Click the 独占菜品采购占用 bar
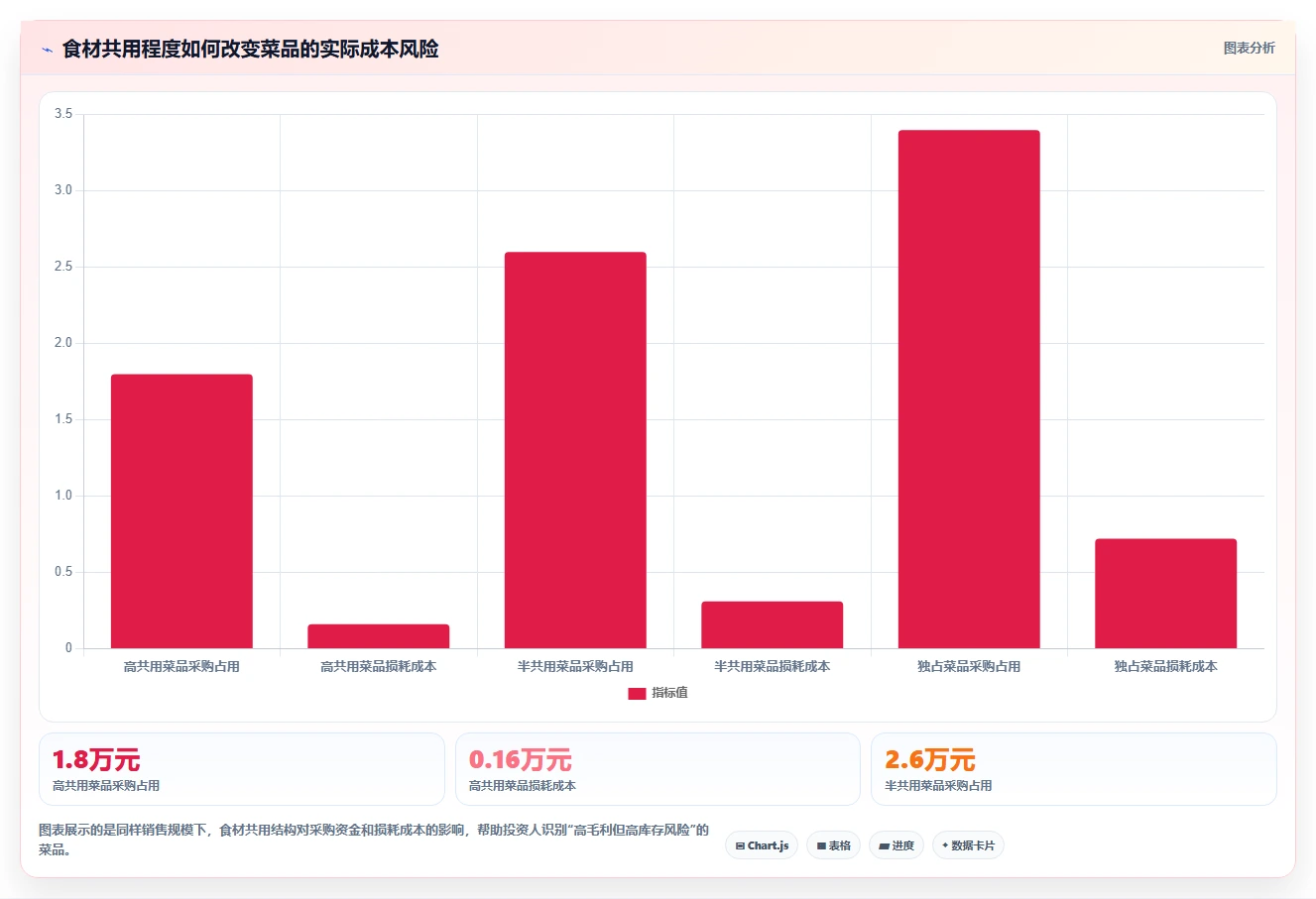1316x899 pixels. [969, 390]
